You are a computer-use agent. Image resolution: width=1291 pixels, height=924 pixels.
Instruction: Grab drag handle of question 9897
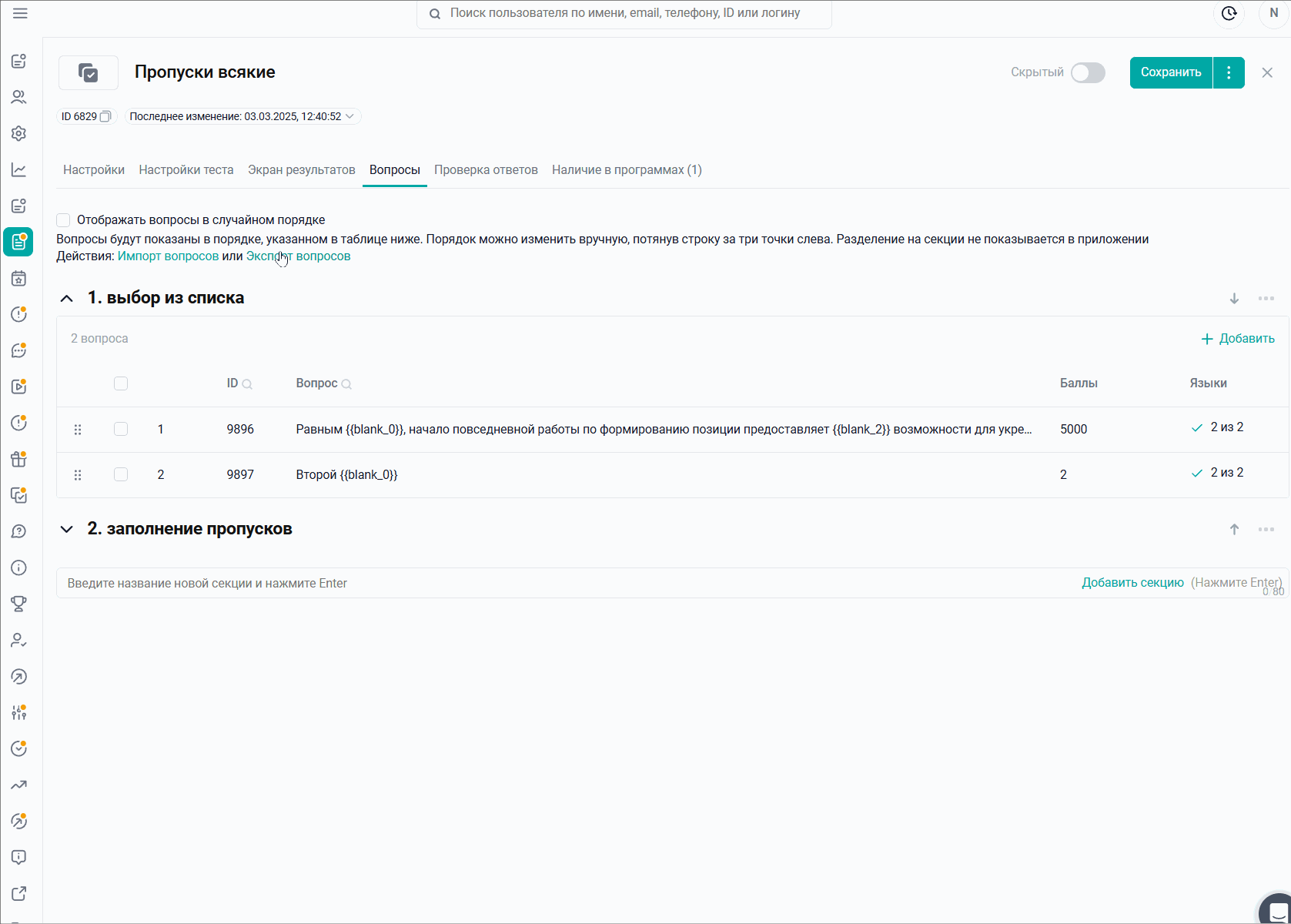(78, 475)
